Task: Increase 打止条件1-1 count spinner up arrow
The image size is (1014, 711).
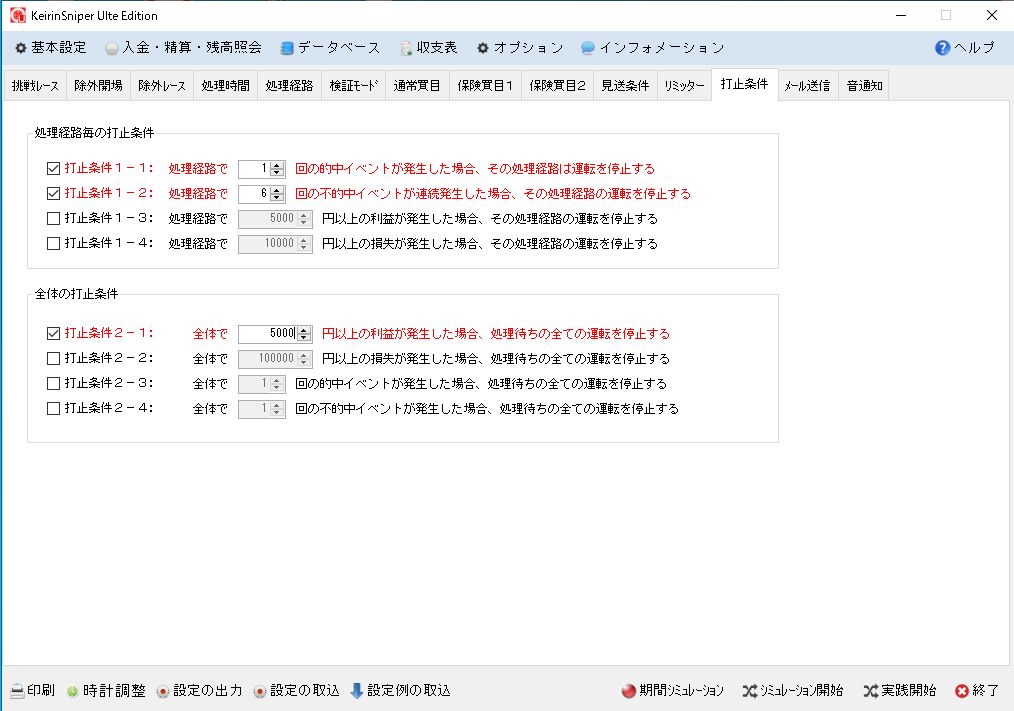Action: click(277, 165)
